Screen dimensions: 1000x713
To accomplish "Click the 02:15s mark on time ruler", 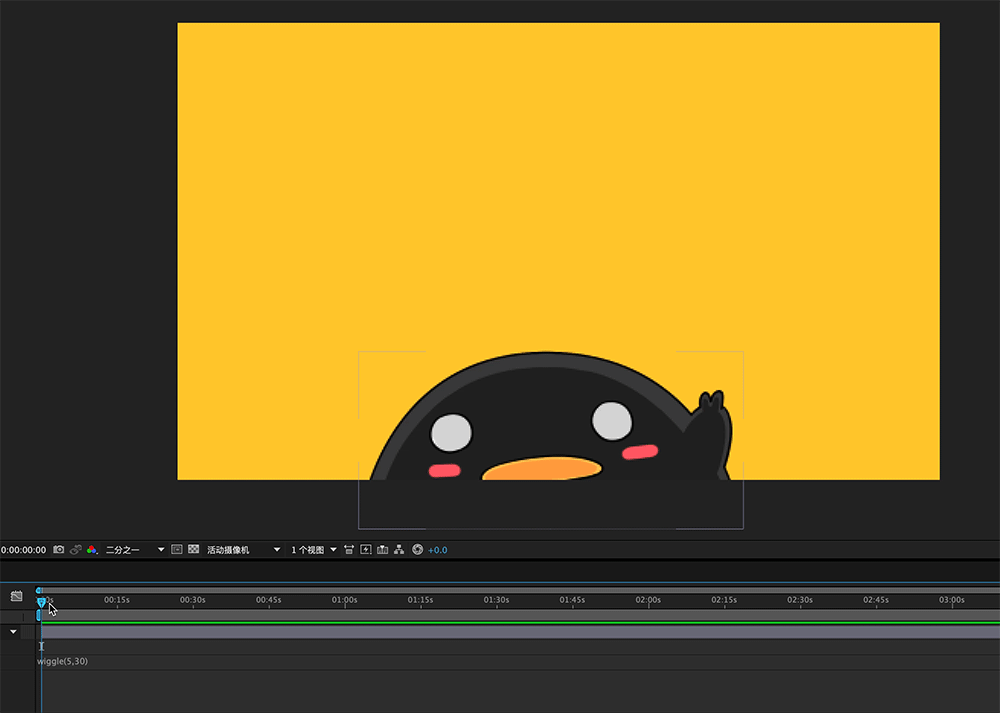I will point(724,599).
